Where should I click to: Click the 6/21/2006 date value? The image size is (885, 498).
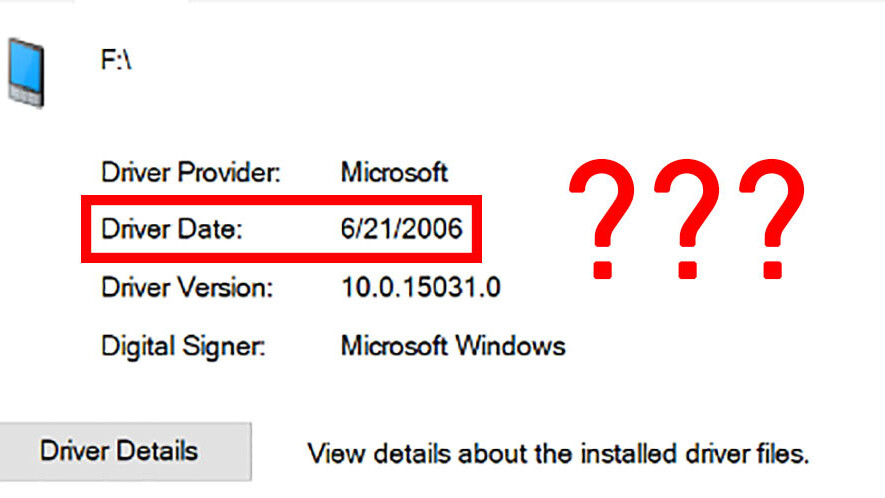tap(402, 230)
